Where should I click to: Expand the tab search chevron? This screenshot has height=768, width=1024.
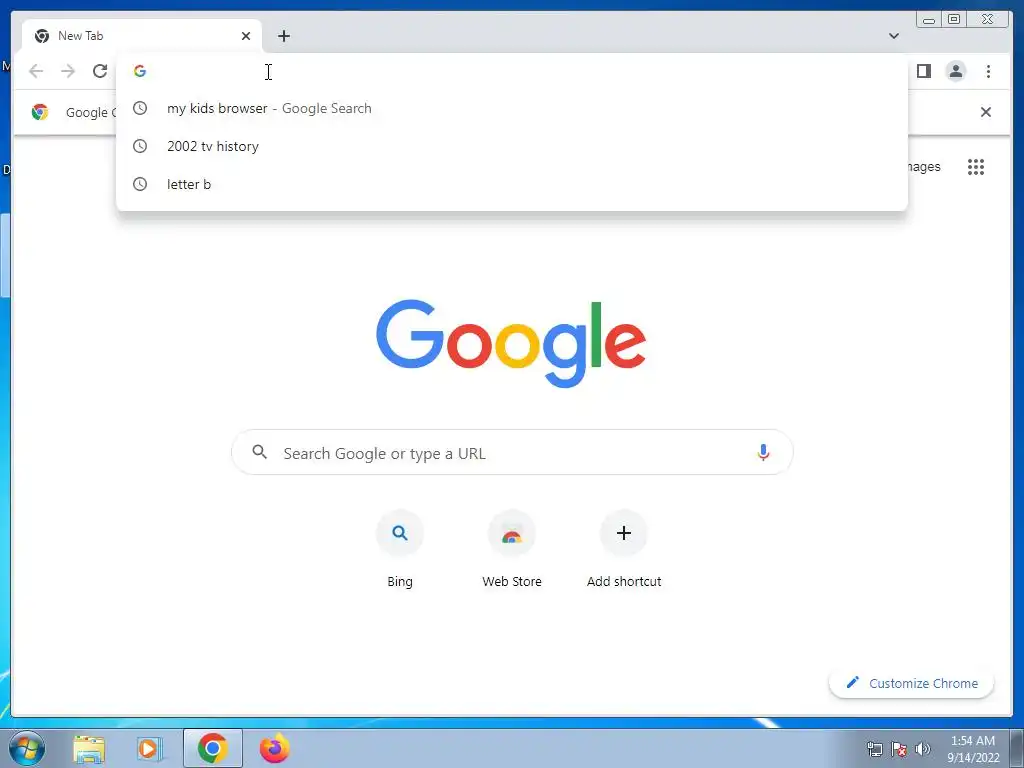[893, 36]
